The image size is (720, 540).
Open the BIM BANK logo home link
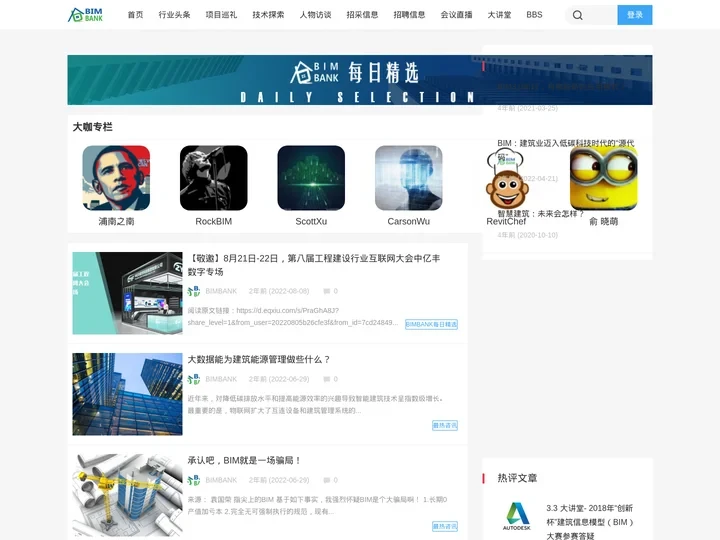85,15
